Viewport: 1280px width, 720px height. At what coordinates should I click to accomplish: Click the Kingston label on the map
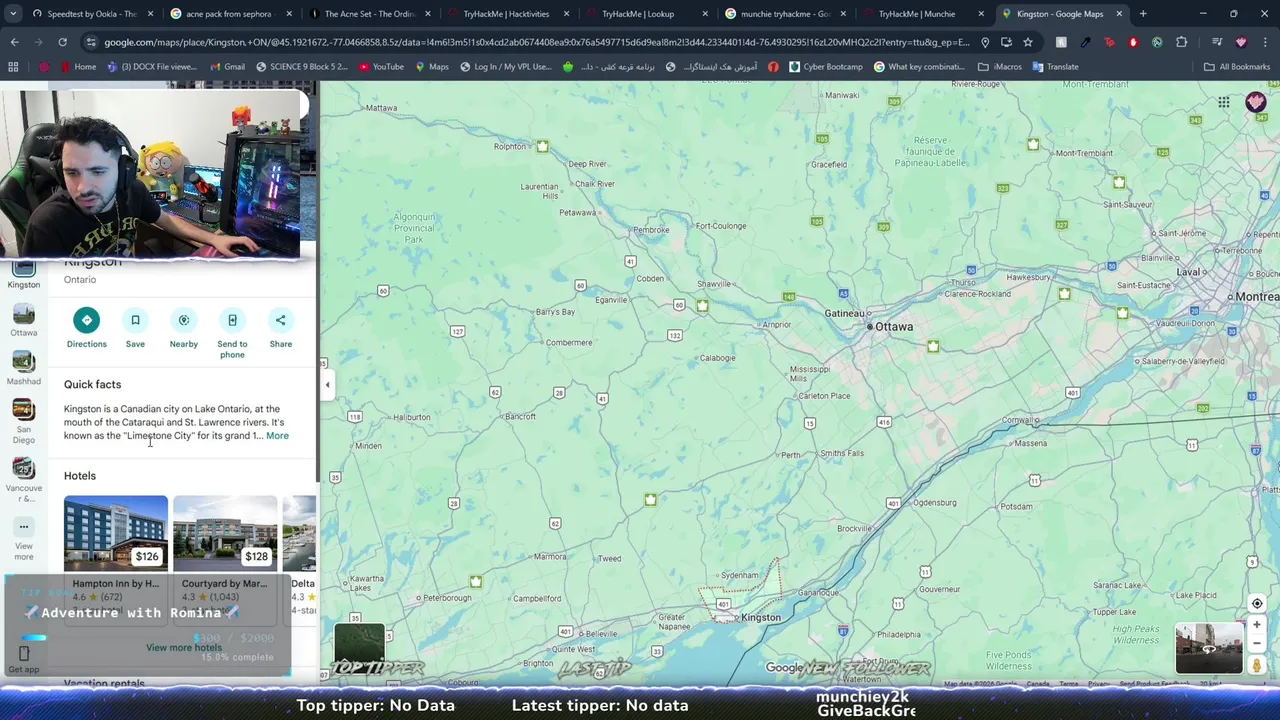click(760, 617)
